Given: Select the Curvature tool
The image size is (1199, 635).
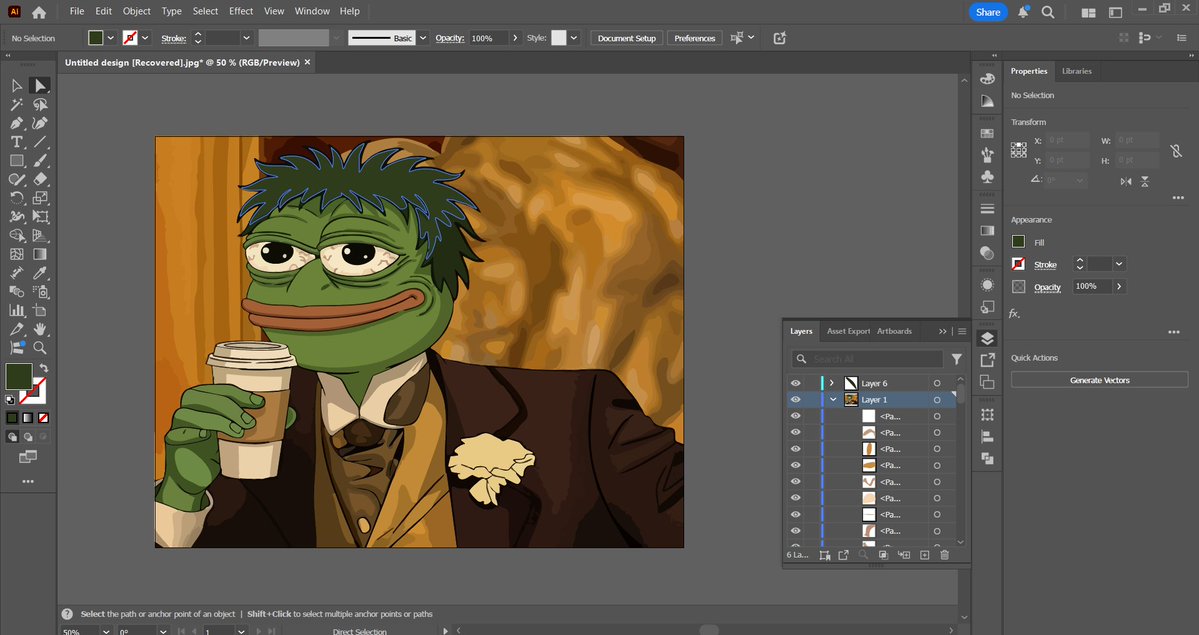Looking at the screenshot, I should [40, 123].
